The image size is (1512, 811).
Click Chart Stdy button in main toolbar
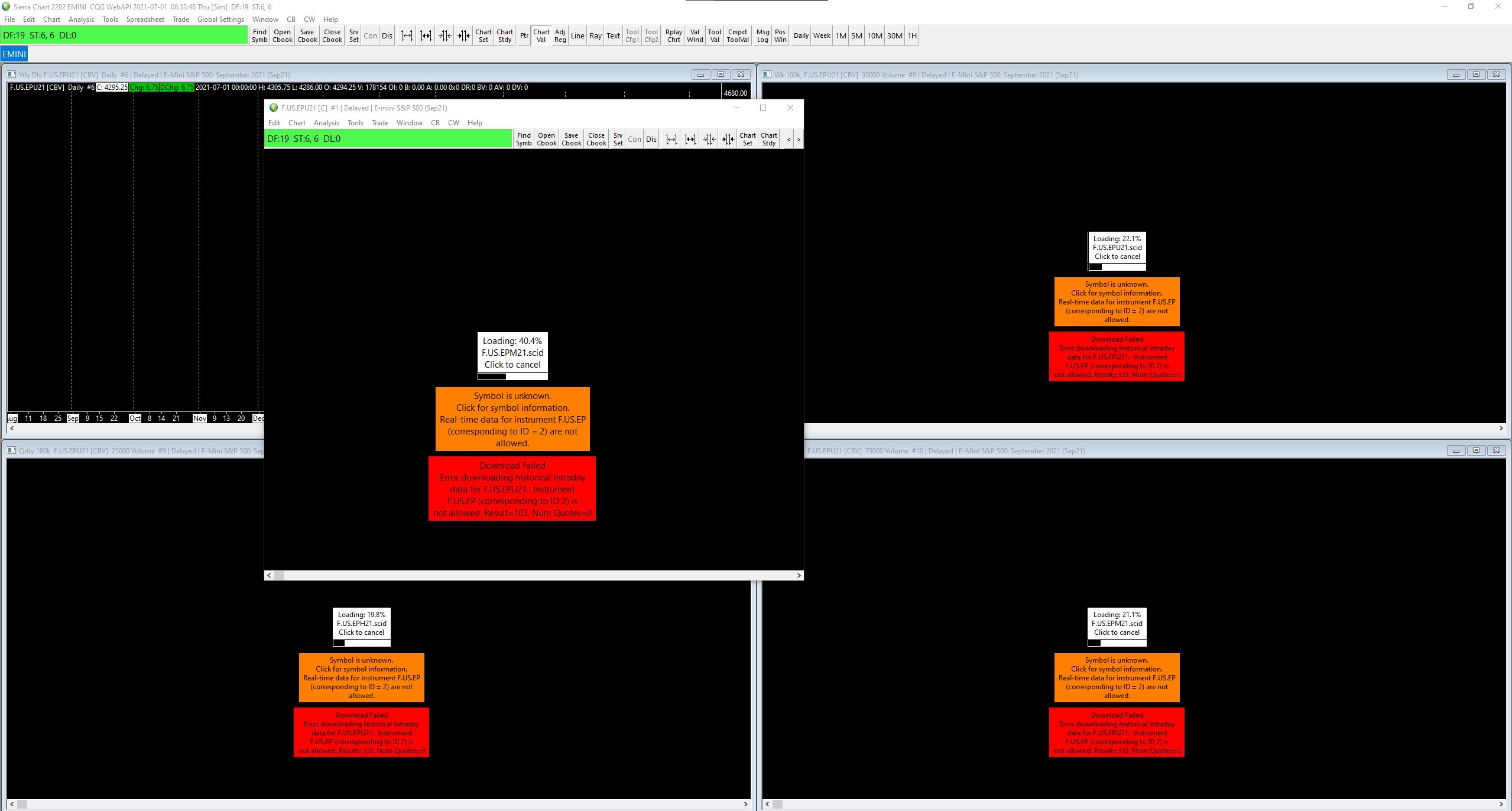click(x=504, y=36)
